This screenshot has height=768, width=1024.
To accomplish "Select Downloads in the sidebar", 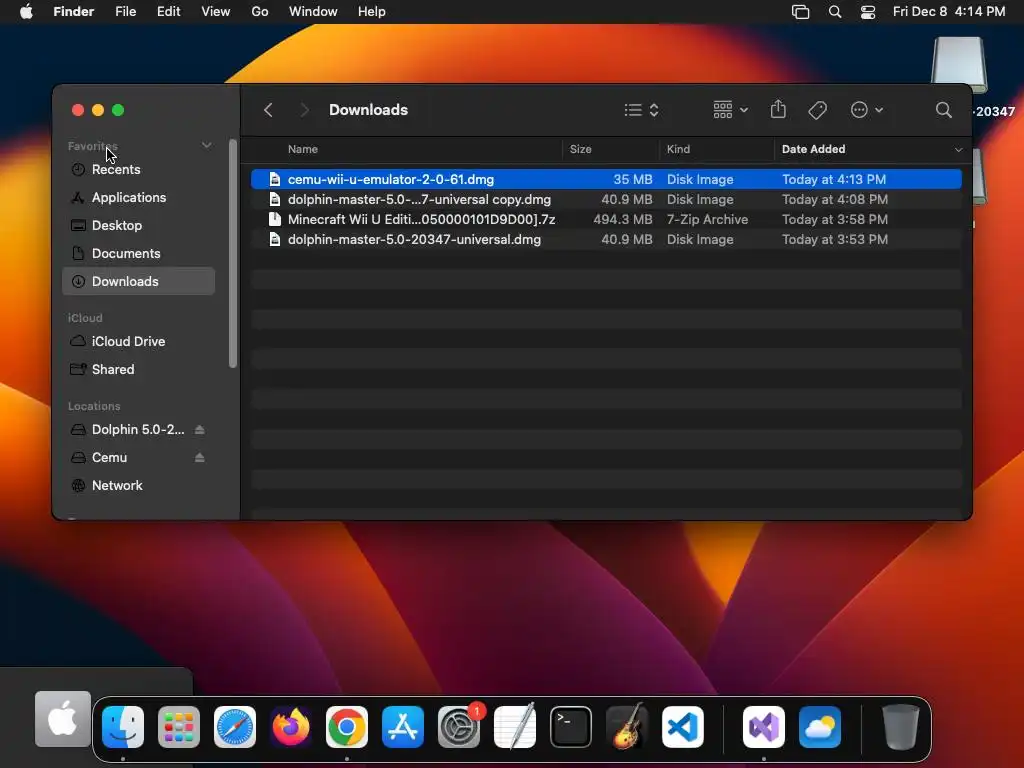I will tap(138, 281).
